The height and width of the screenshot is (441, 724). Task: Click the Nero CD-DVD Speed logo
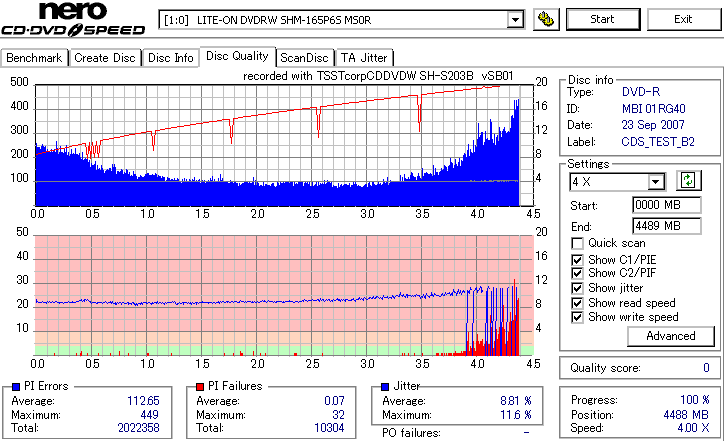(x=73, y=19)
